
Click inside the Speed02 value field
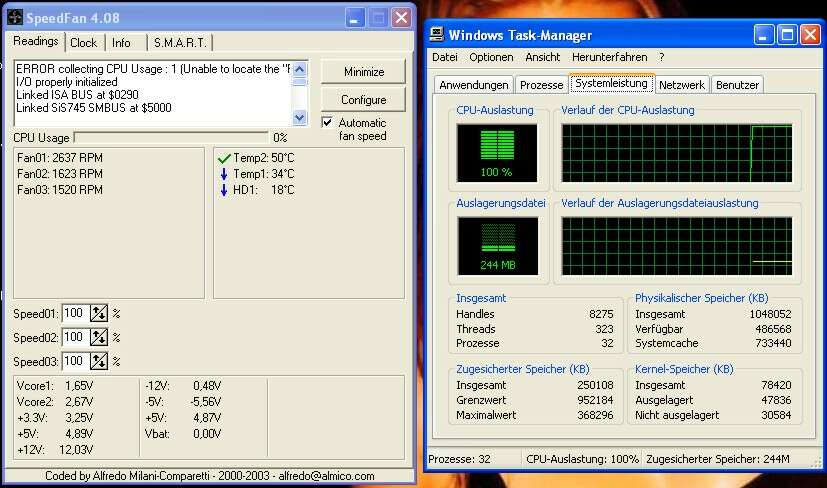[75, 337]
